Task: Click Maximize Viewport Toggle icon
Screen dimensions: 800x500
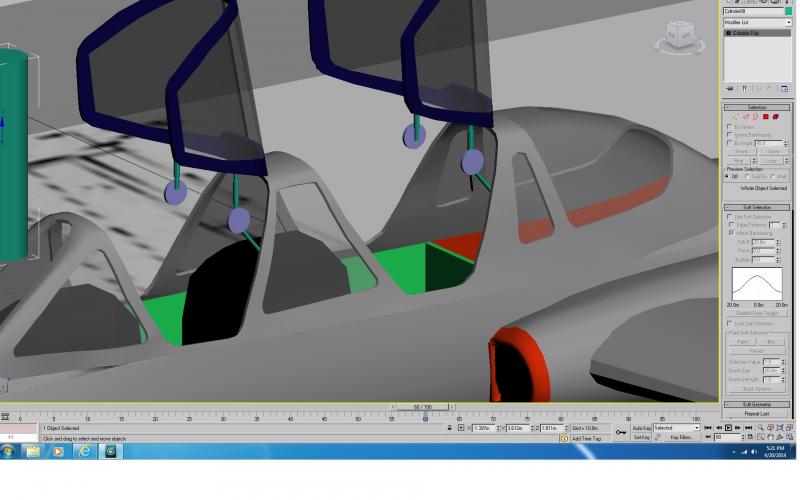Action: click(789, 437)
